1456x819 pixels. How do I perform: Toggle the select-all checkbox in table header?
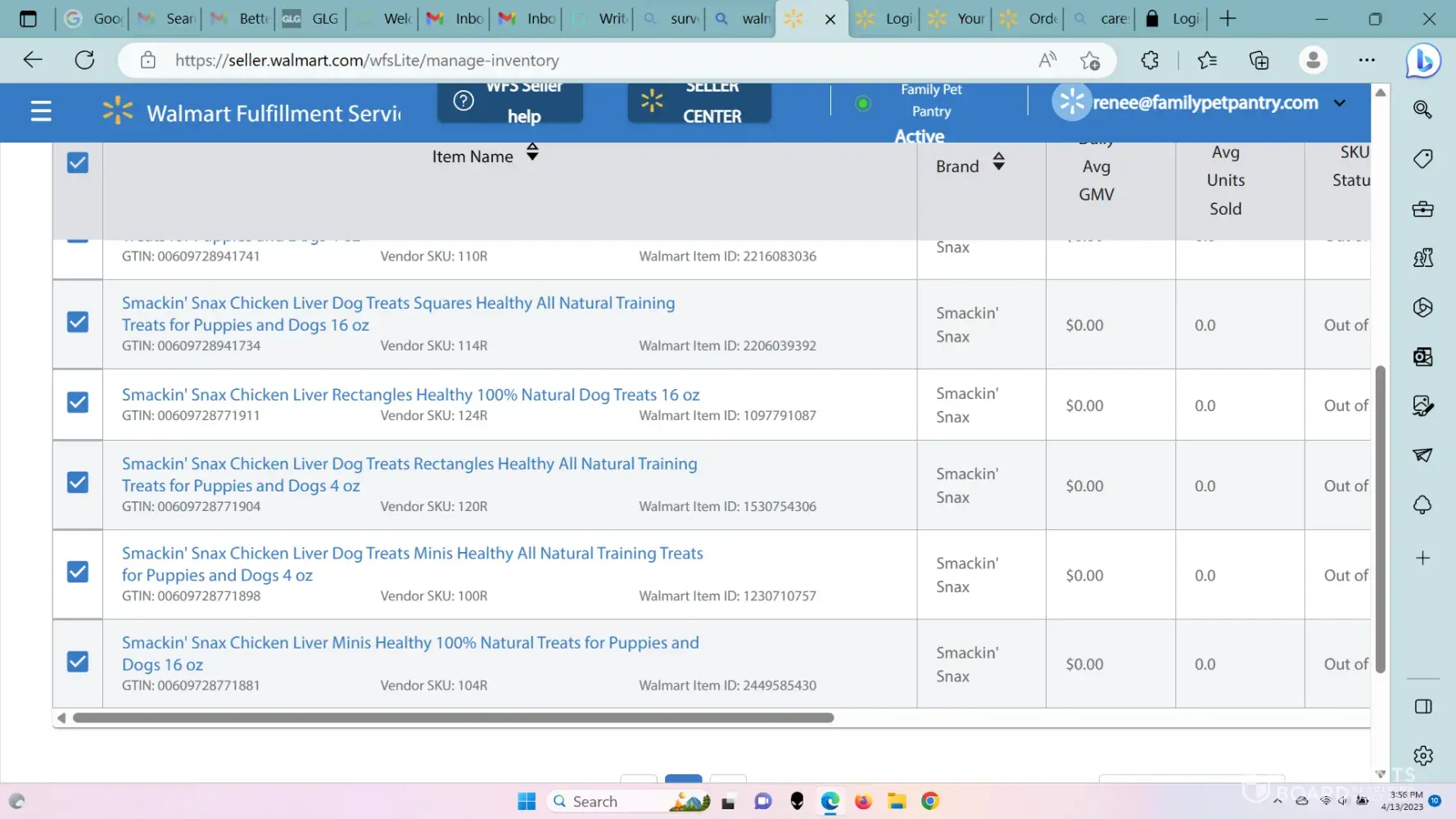coord(78,163)
